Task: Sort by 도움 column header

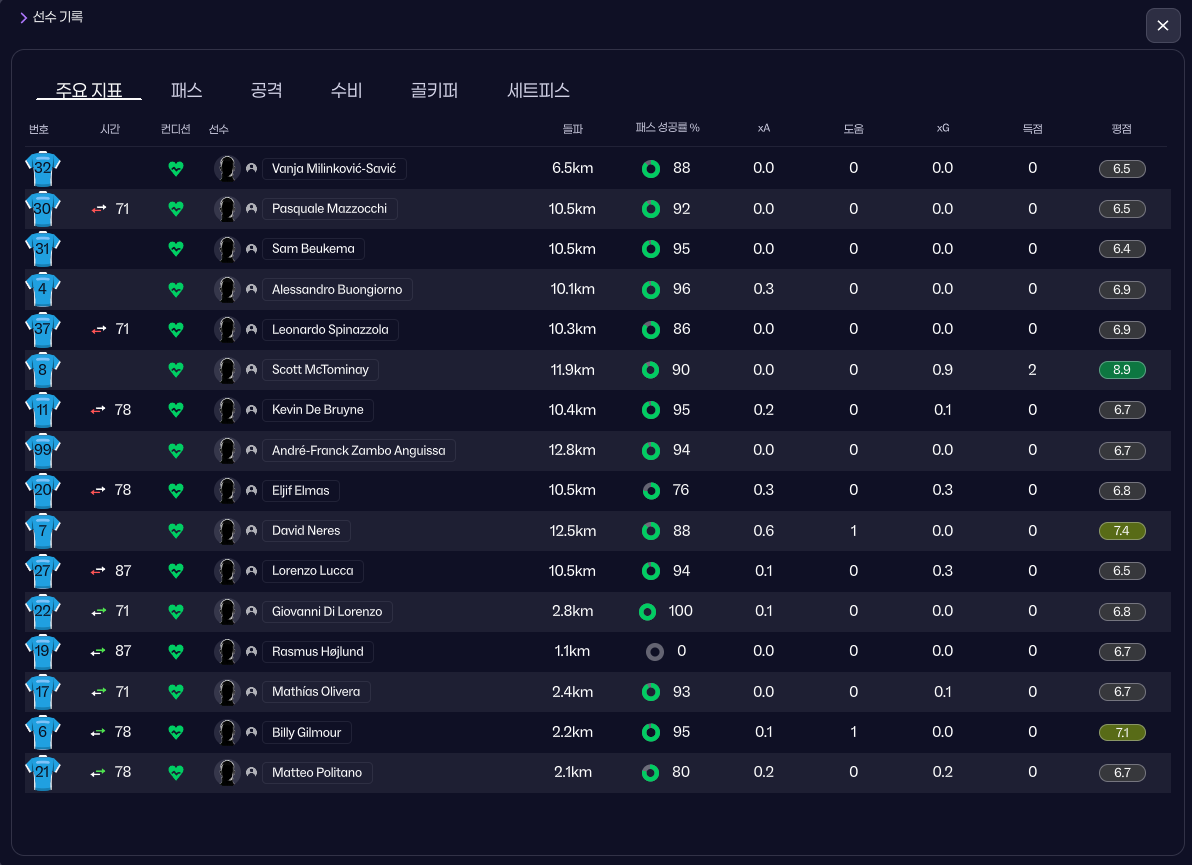Action: [853, 128]
